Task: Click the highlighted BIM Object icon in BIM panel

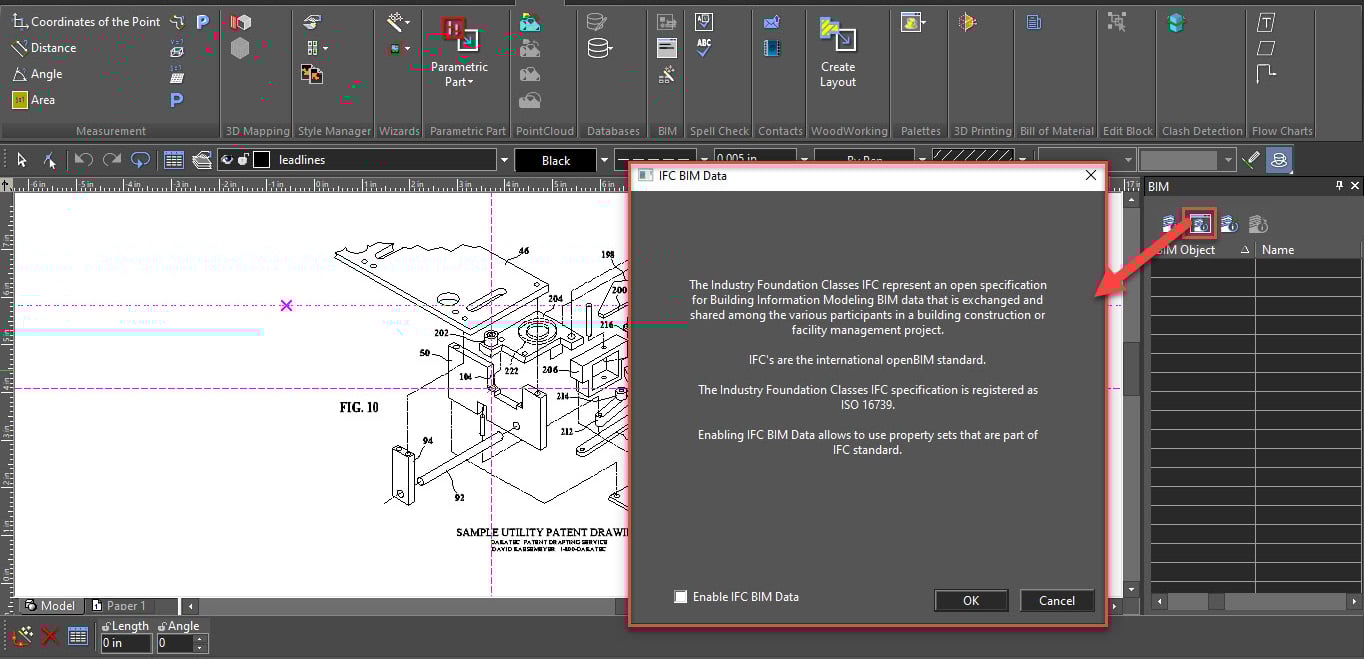Action: 1199,223
